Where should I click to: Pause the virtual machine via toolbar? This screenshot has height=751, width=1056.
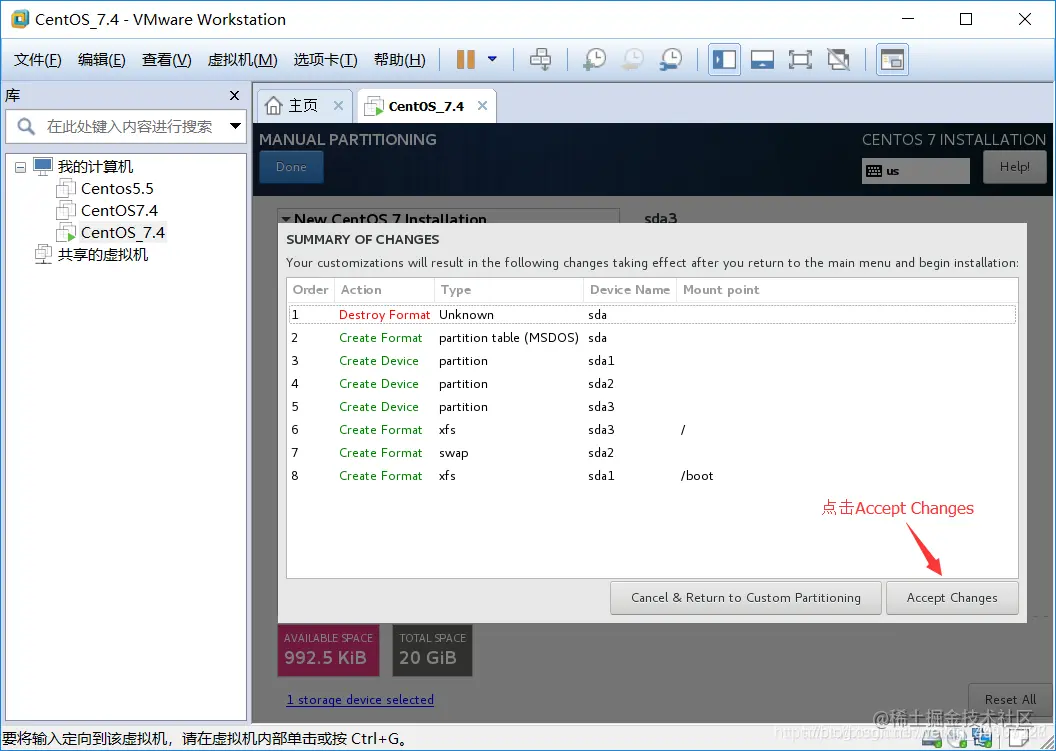tap(465, 59)
